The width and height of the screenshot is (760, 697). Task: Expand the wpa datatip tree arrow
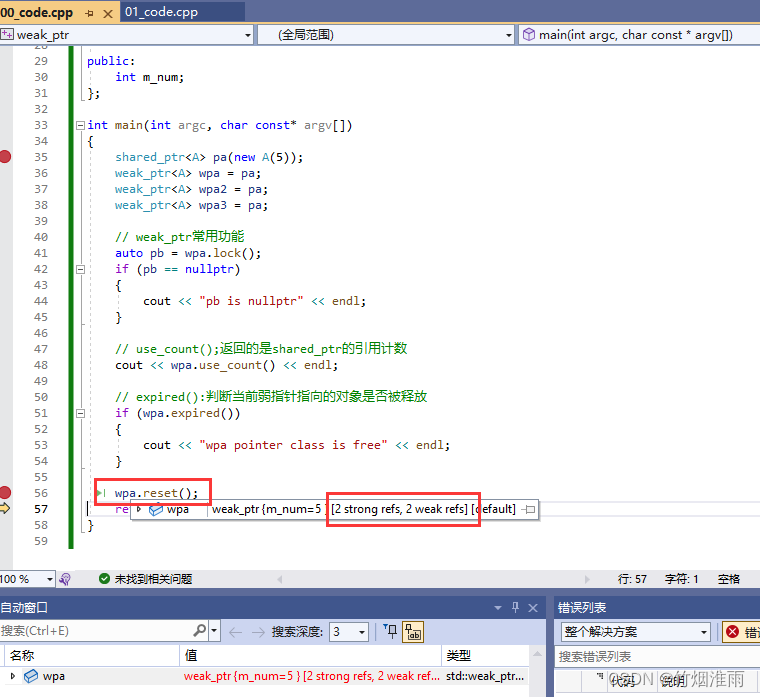point(139,509)
